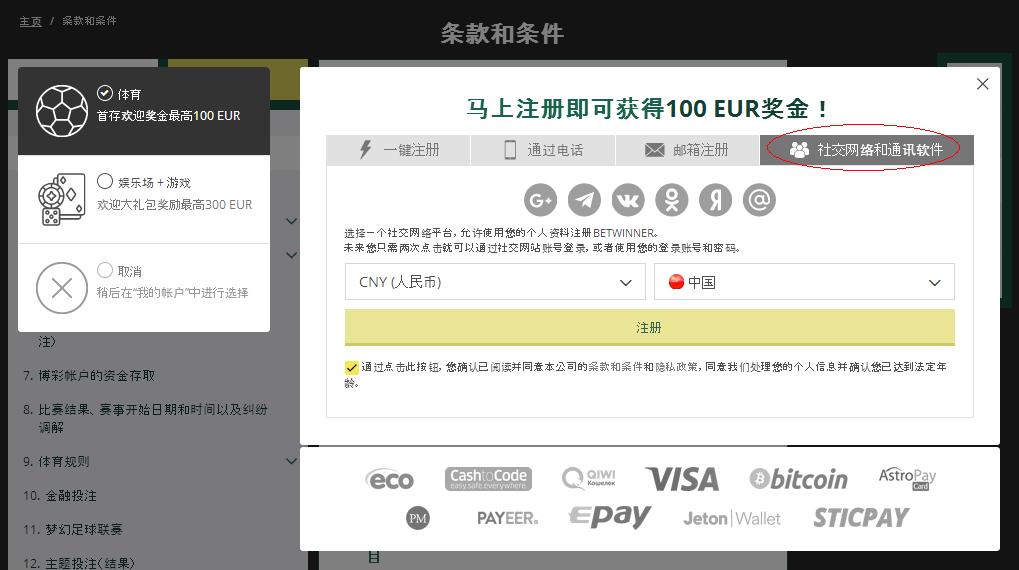Click the bitcoin payment logo
Screen dimensions: 1019x570
799,479
